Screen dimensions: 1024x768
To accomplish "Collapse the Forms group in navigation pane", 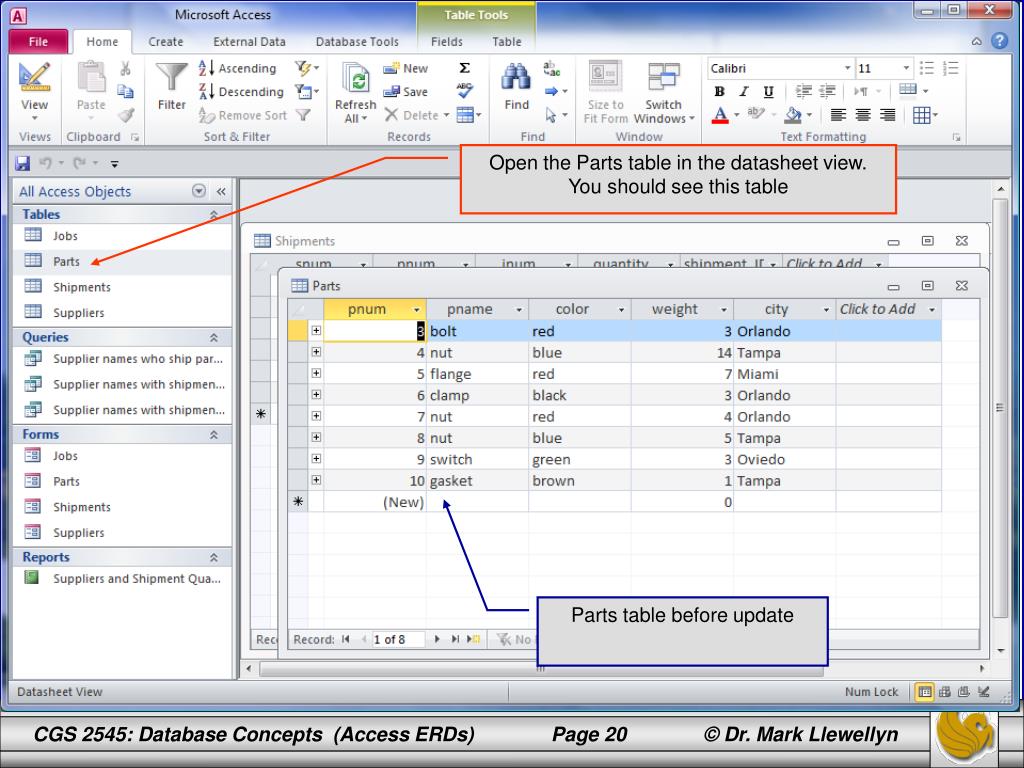I will (x=214, y=435).
